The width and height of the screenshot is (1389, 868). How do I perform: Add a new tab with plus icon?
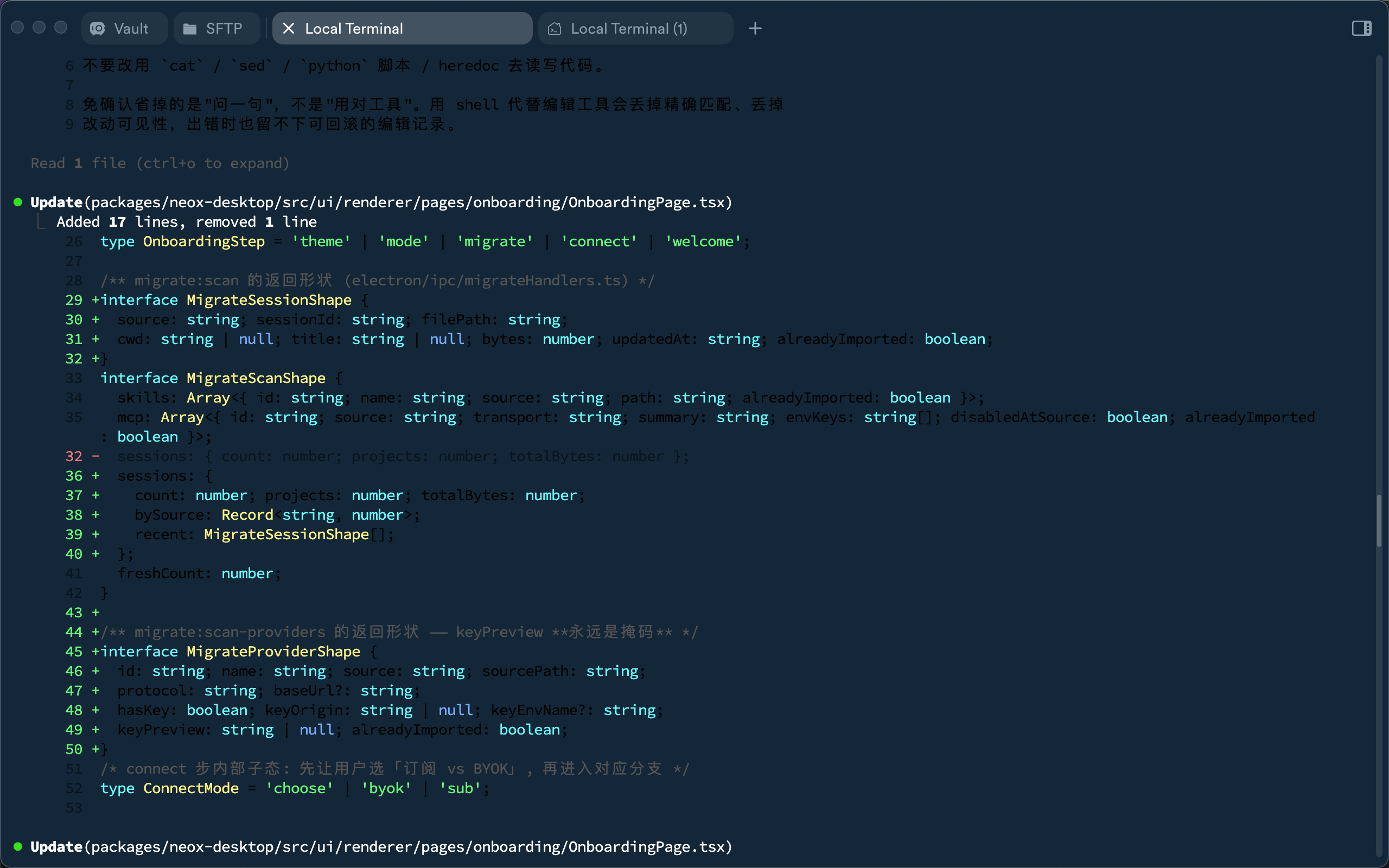tap(755, 28)
